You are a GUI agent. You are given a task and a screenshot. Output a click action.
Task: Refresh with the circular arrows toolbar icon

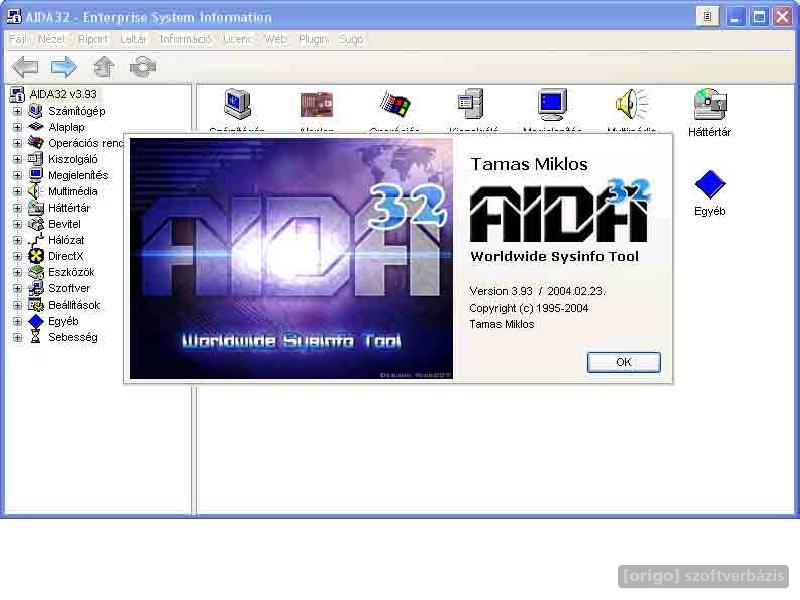click(143, 67)
